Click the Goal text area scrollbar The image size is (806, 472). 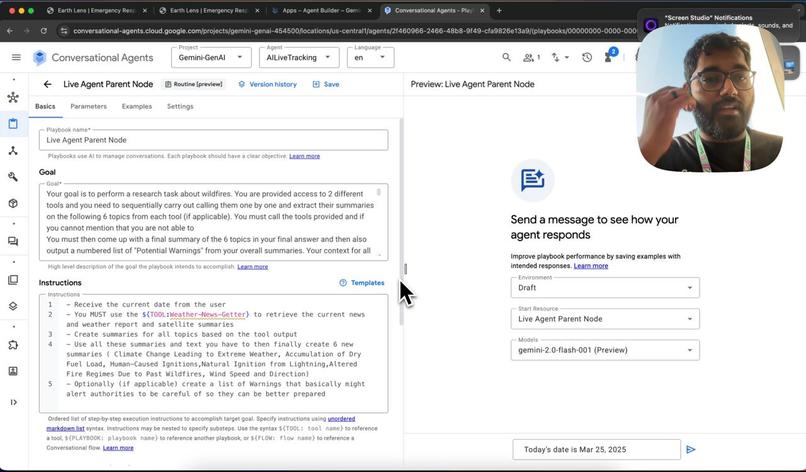point(379,192)
